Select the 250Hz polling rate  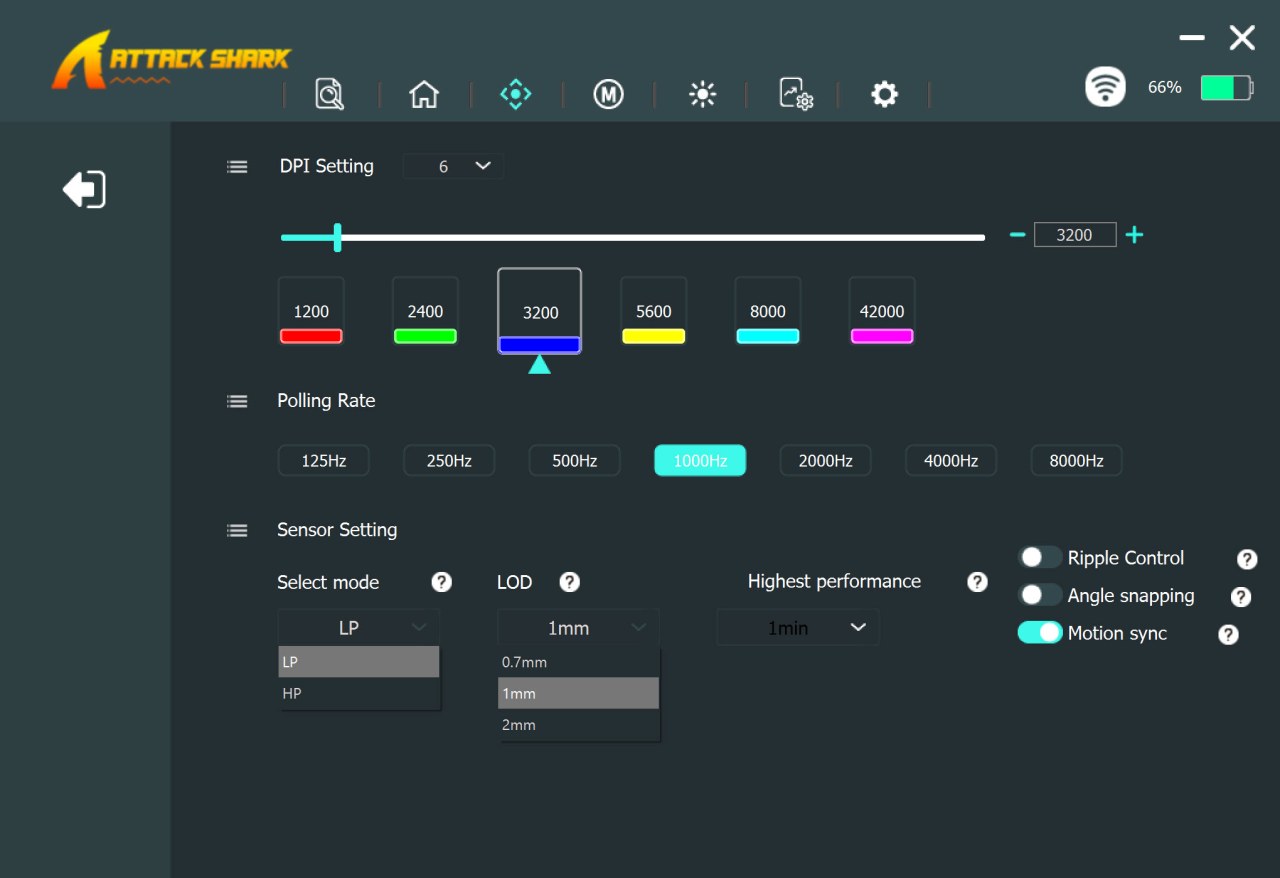pyautogui.click(x=449, y=461)
